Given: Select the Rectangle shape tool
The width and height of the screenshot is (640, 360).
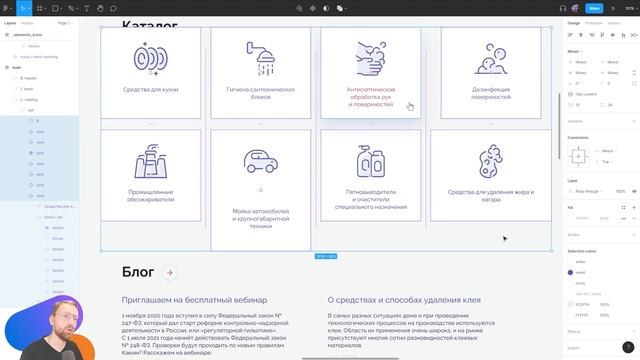Looking at the screenshot, I should coord(55,8).
